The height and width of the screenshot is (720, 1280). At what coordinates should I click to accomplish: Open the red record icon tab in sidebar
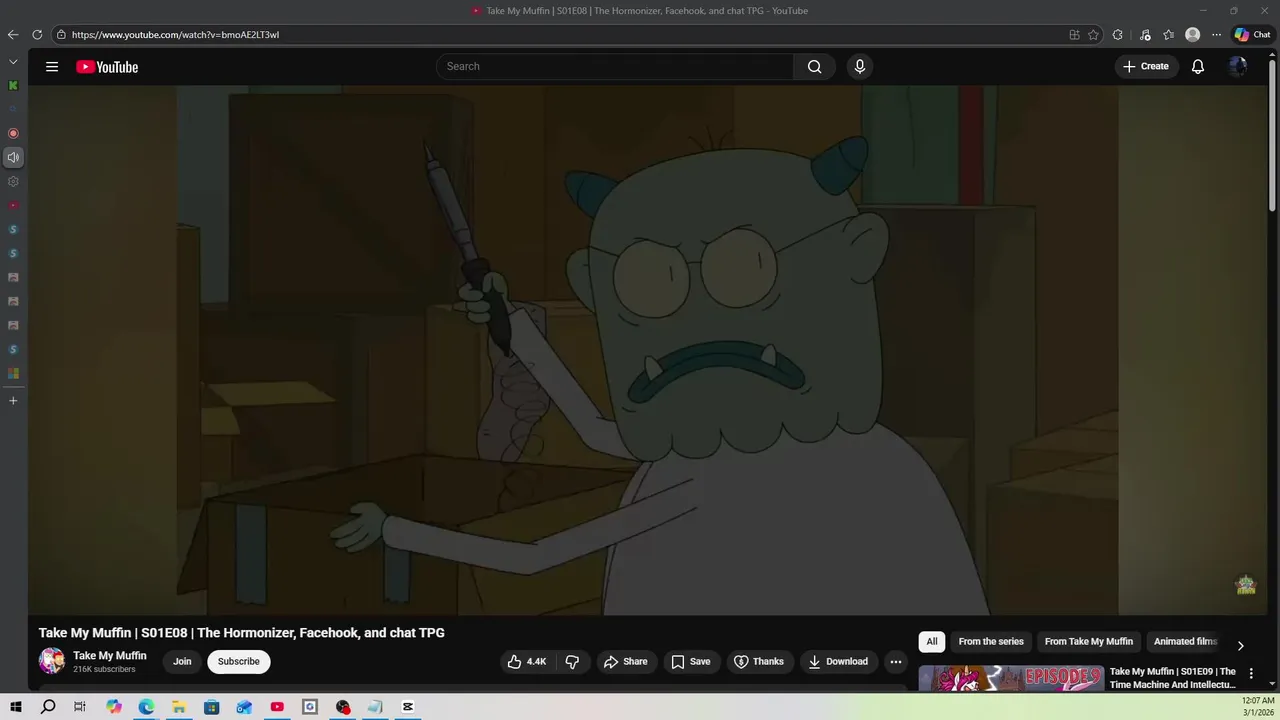pyautogui.click(x=13, y=133)
